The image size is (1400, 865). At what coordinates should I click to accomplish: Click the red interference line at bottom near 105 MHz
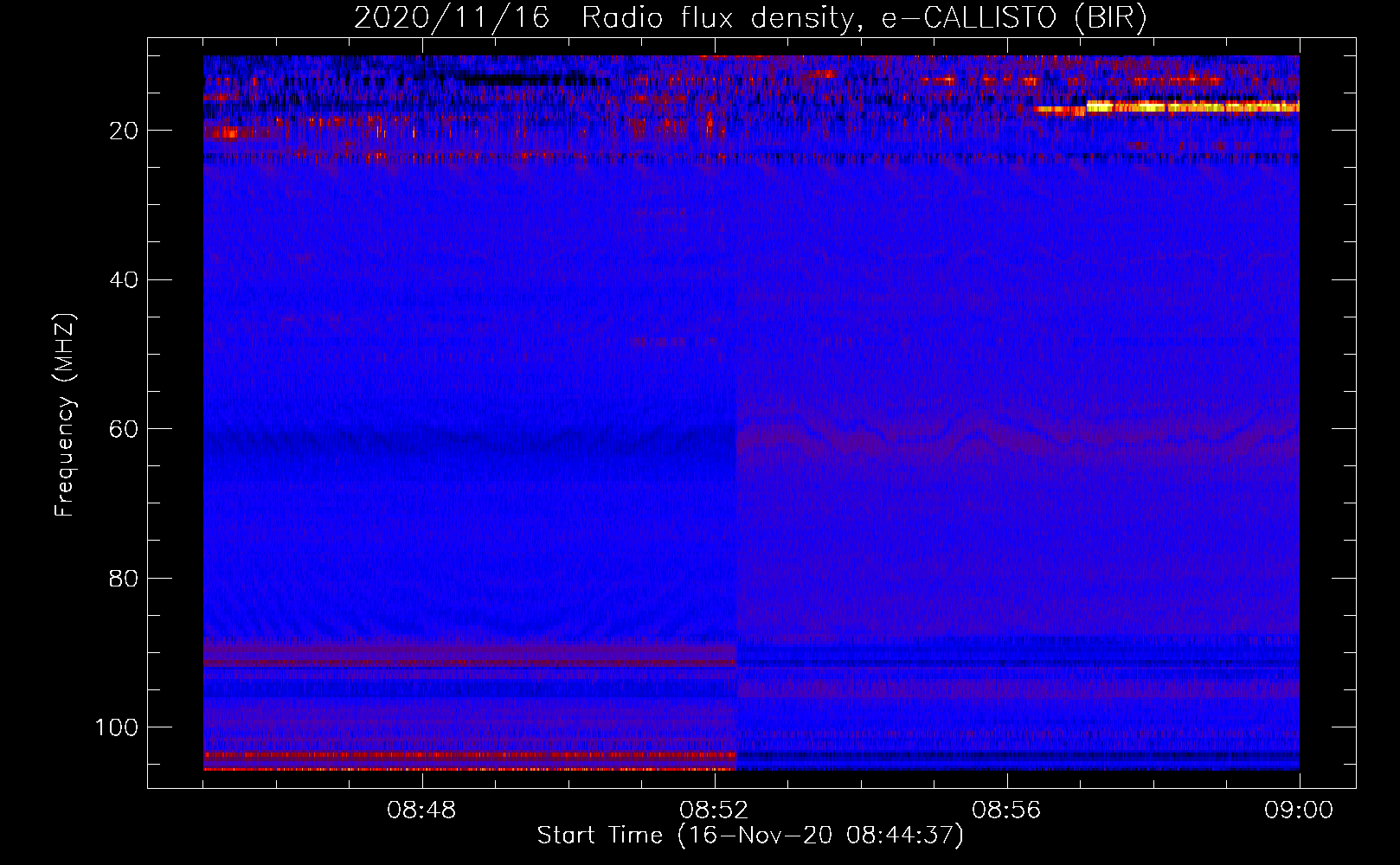[470, 768]
